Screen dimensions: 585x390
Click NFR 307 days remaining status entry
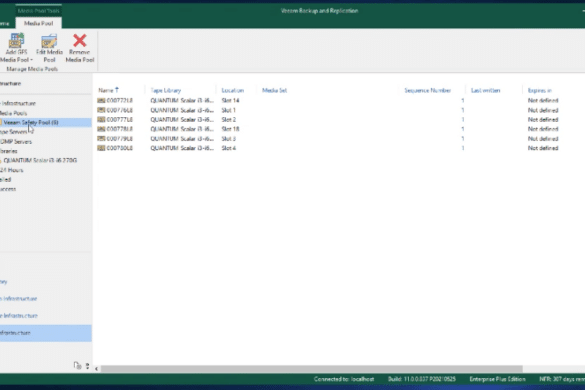tap(562, 379)
